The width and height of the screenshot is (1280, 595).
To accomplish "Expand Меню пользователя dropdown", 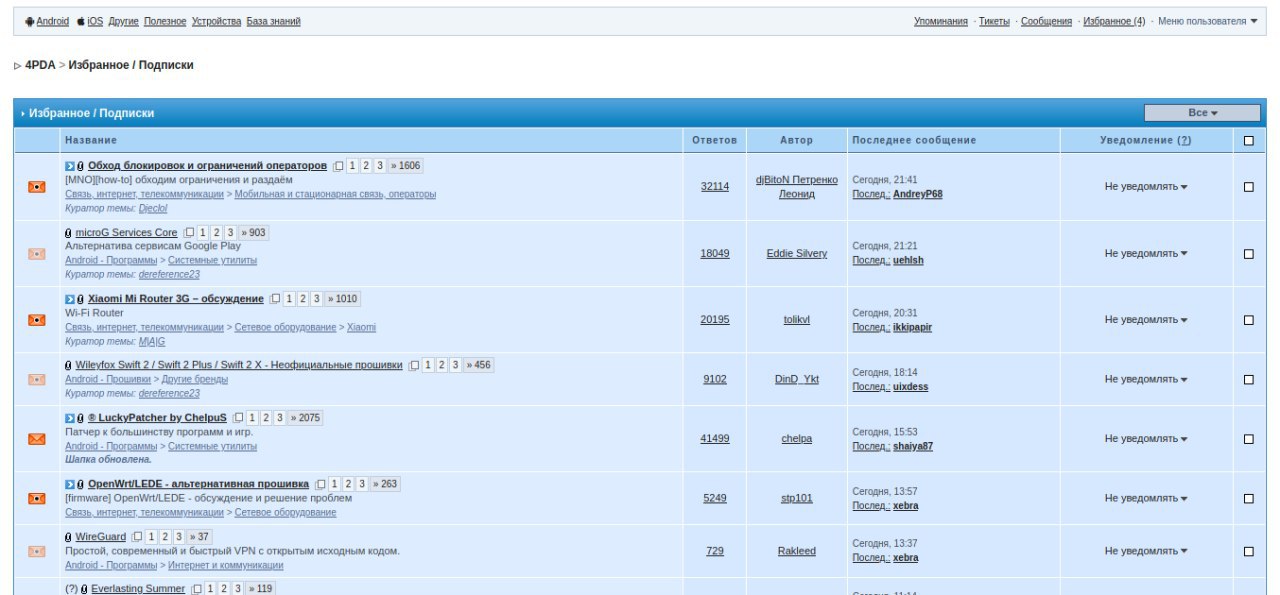I will (x=1208, y=21).
